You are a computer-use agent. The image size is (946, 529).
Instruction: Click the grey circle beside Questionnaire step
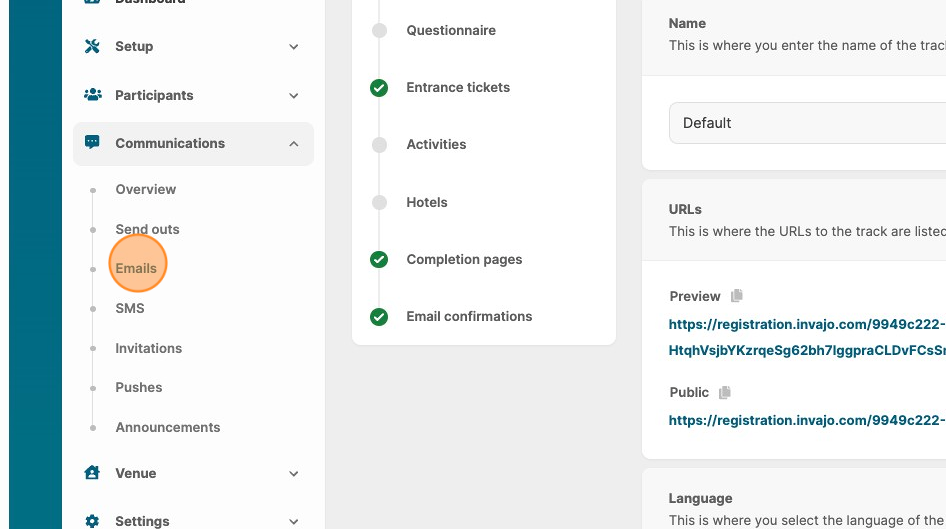379,31
